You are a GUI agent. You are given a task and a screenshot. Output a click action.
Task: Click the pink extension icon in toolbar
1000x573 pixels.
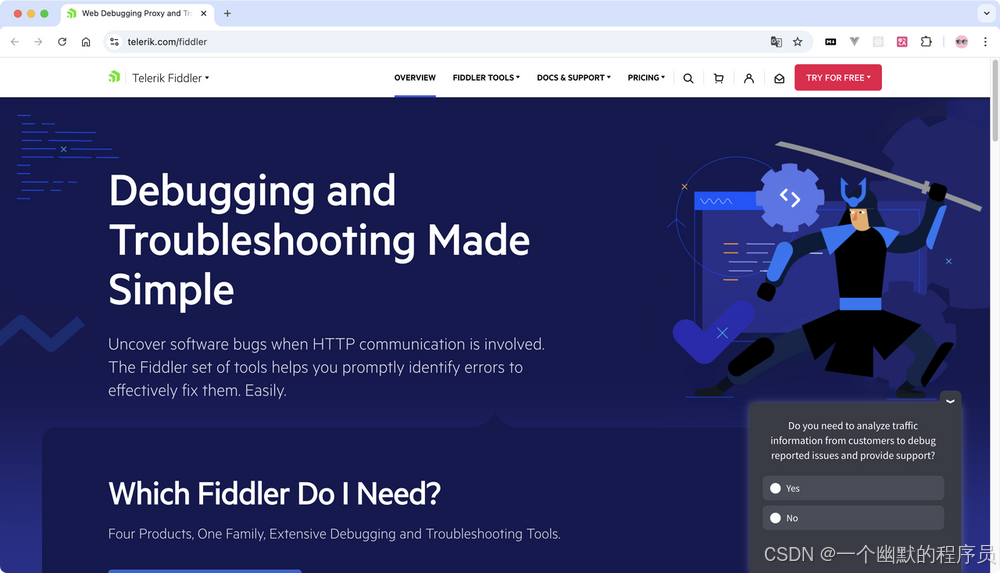click(x=902, y=41)
